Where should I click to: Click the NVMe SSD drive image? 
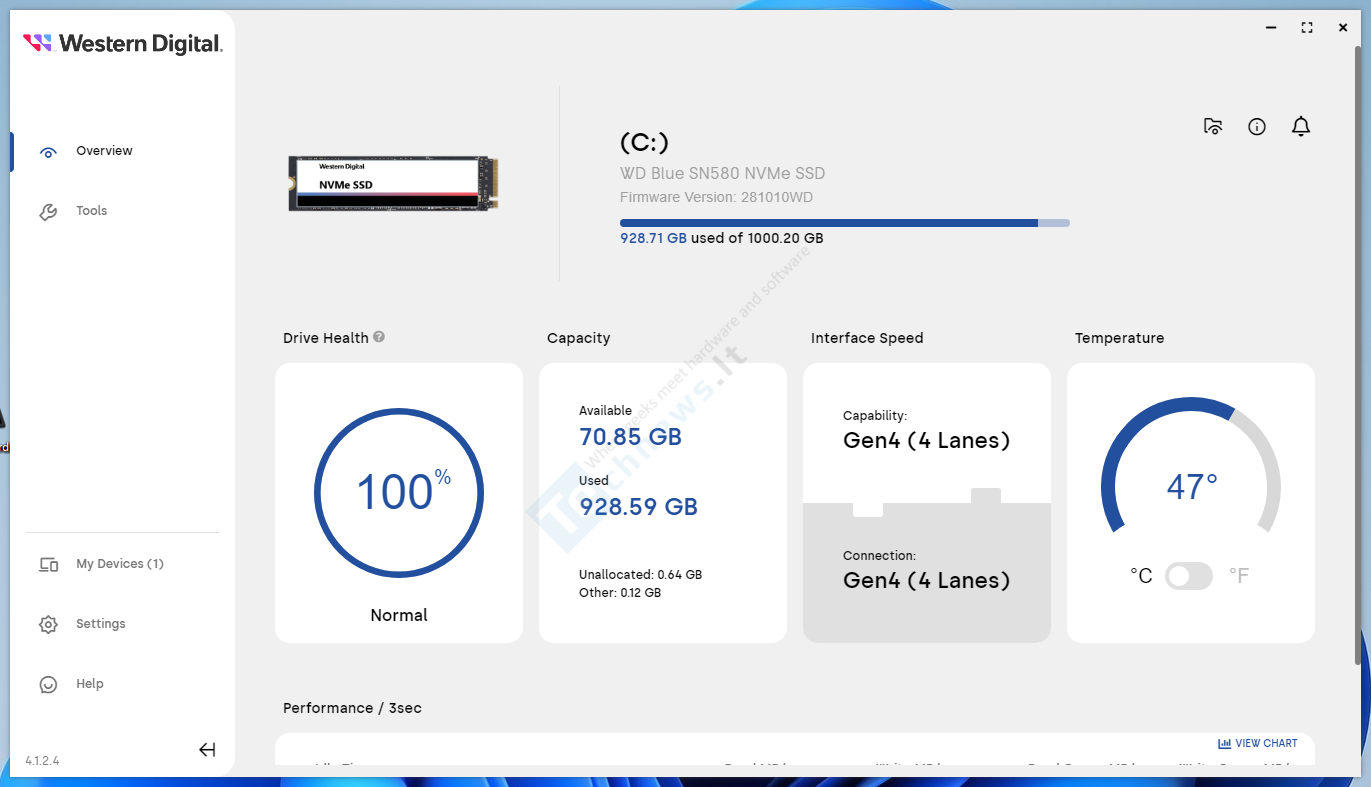tap(394, 183)
